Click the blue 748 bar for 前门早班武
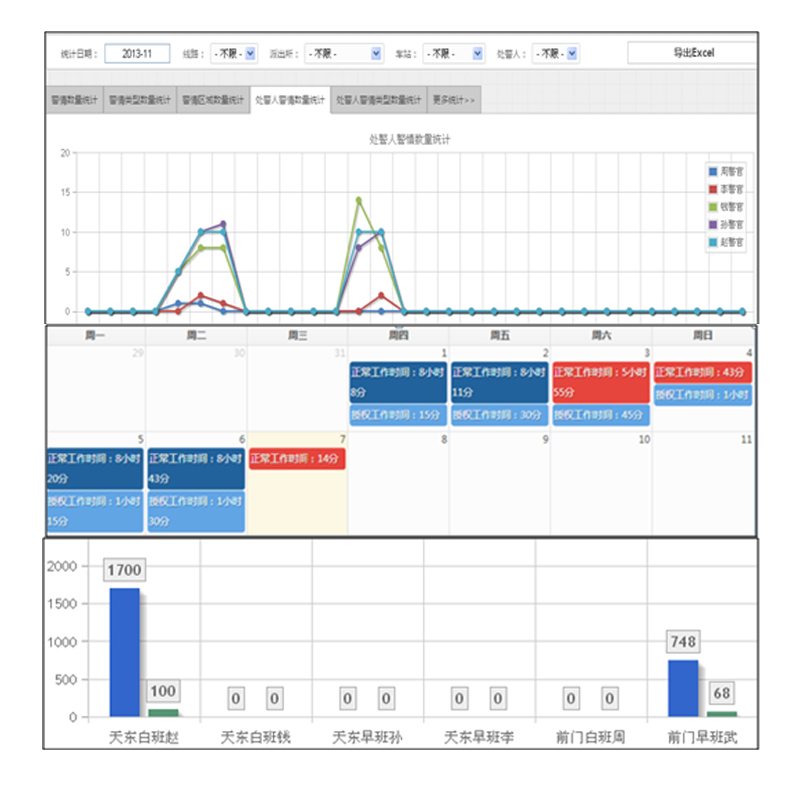The width and height of the screenshot is (800, 800). point(682,688)
